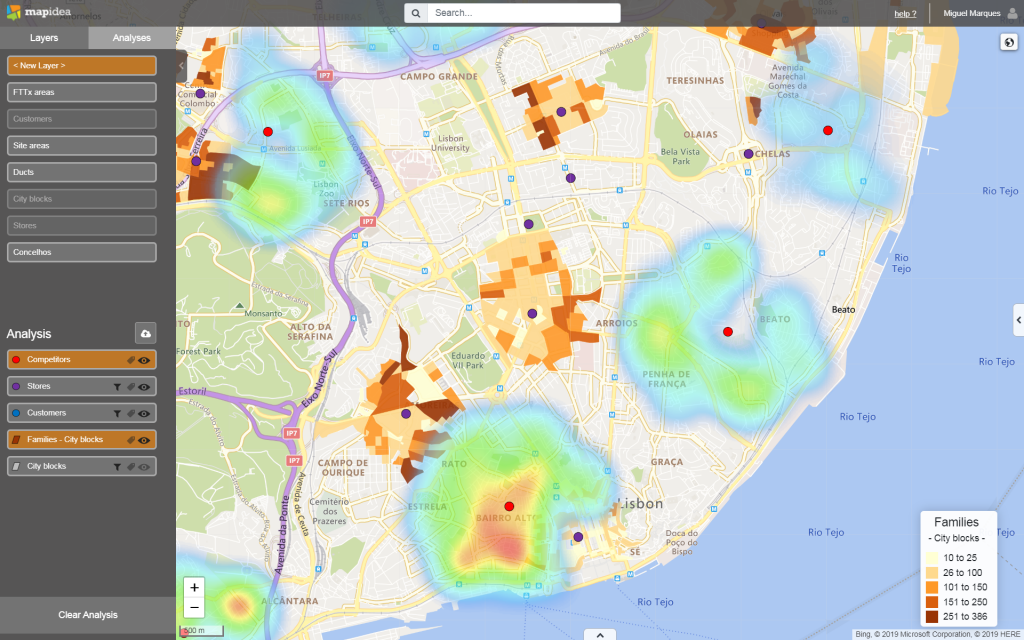The height and width of the screenshot is (640, 1024).
Task: Click purple store marker at Centro Comercial Colombo
Action: point(200,93)
